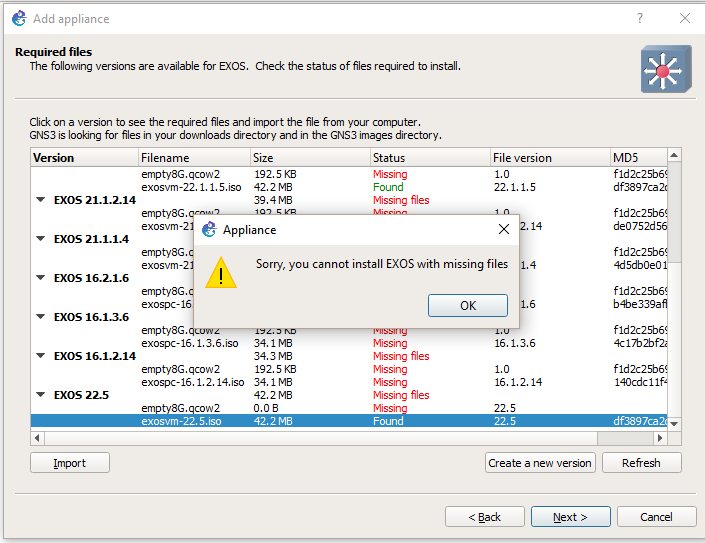The image size is (705, 543).
Task: Click the File version column header
Action: click(550, 158)
